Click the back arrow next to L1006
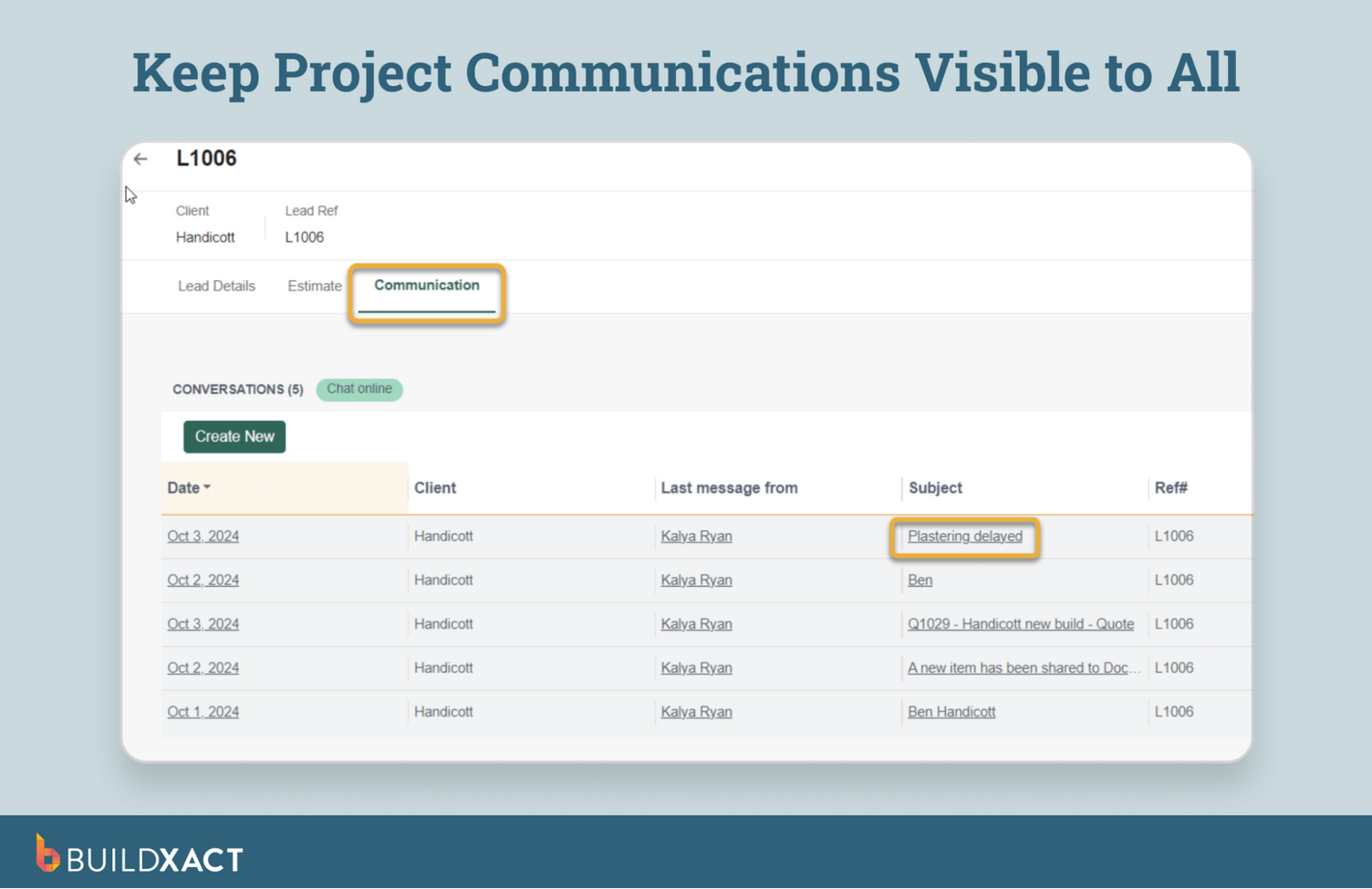 (x=140, y=159)
